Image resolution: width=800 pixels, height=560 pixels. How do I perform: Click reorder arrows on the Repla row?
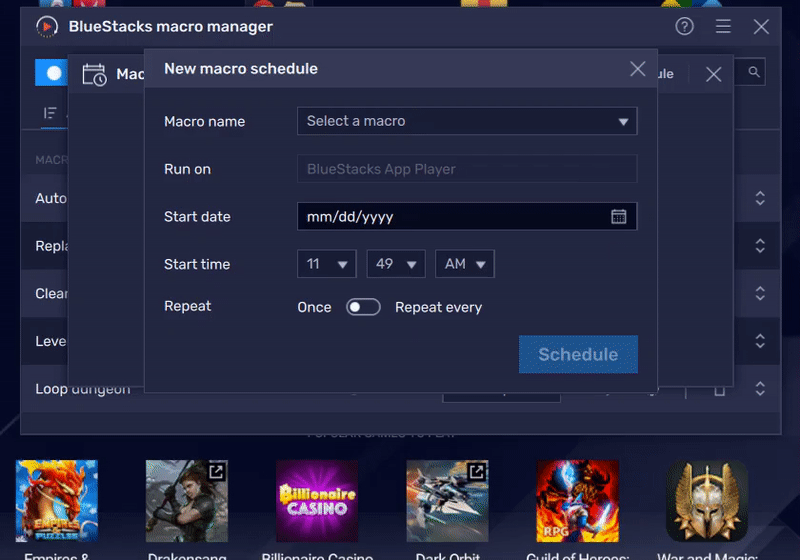coord(760,246)
